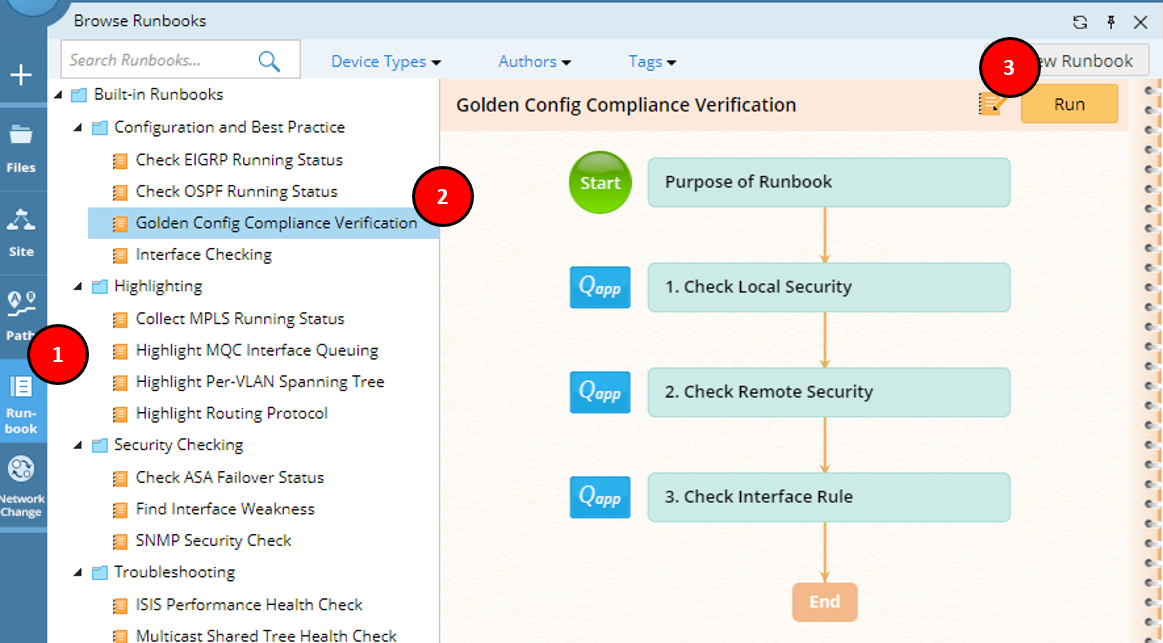Screen dimensions: 1163x643
Task: Select Highlight MQC Interface Queuing runbook
Action: 257,350
